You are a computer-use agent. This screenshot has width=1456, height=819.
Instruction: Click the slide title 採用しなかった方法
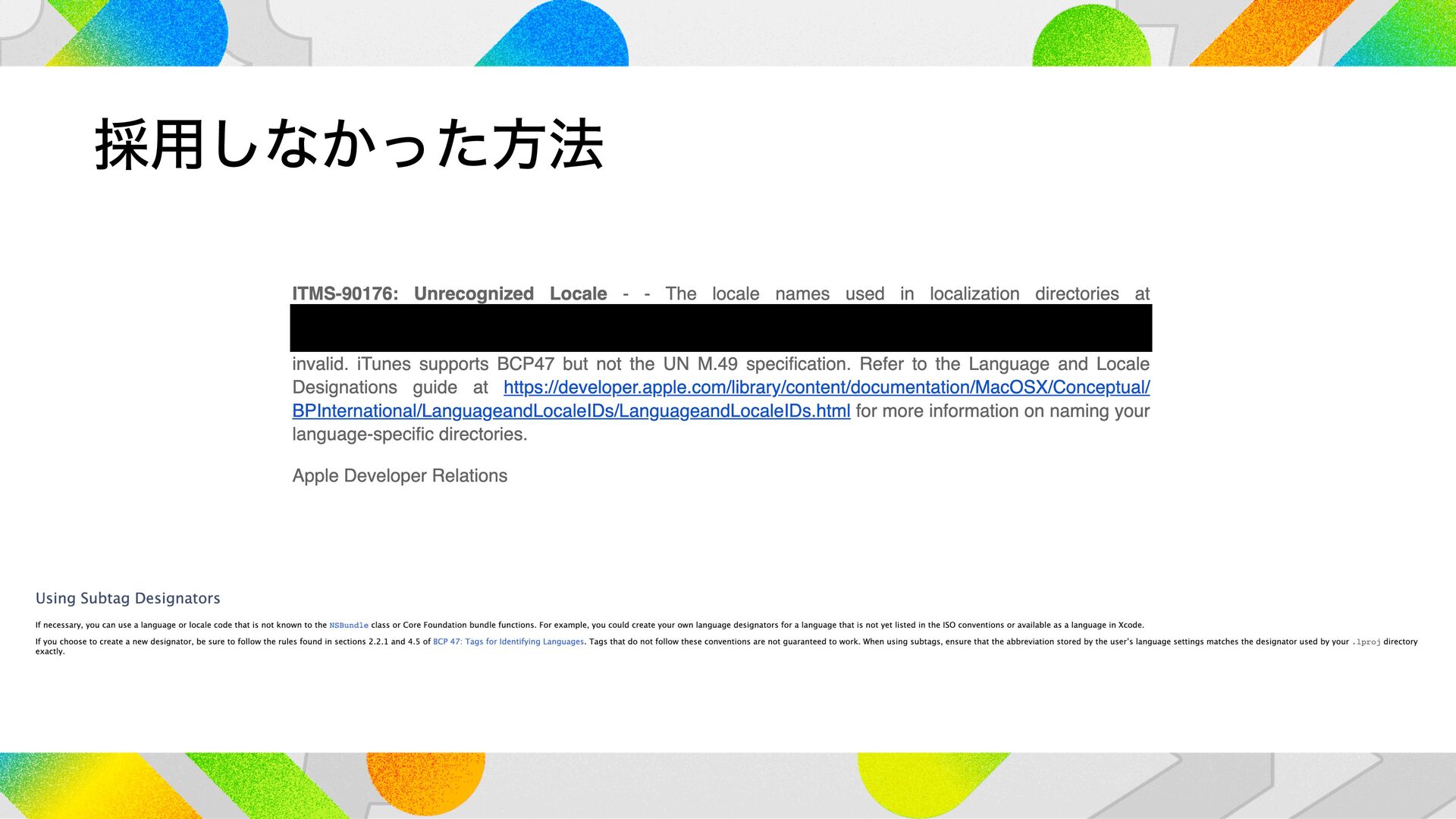tap(349, 144)
